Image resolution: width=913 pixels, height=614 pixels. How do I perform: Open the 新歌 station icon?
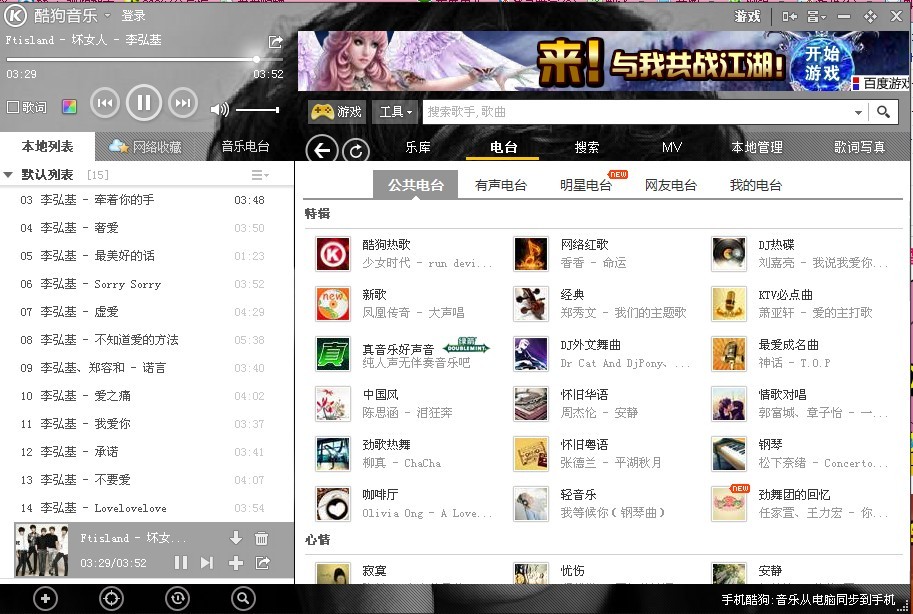tap(333, 304)
